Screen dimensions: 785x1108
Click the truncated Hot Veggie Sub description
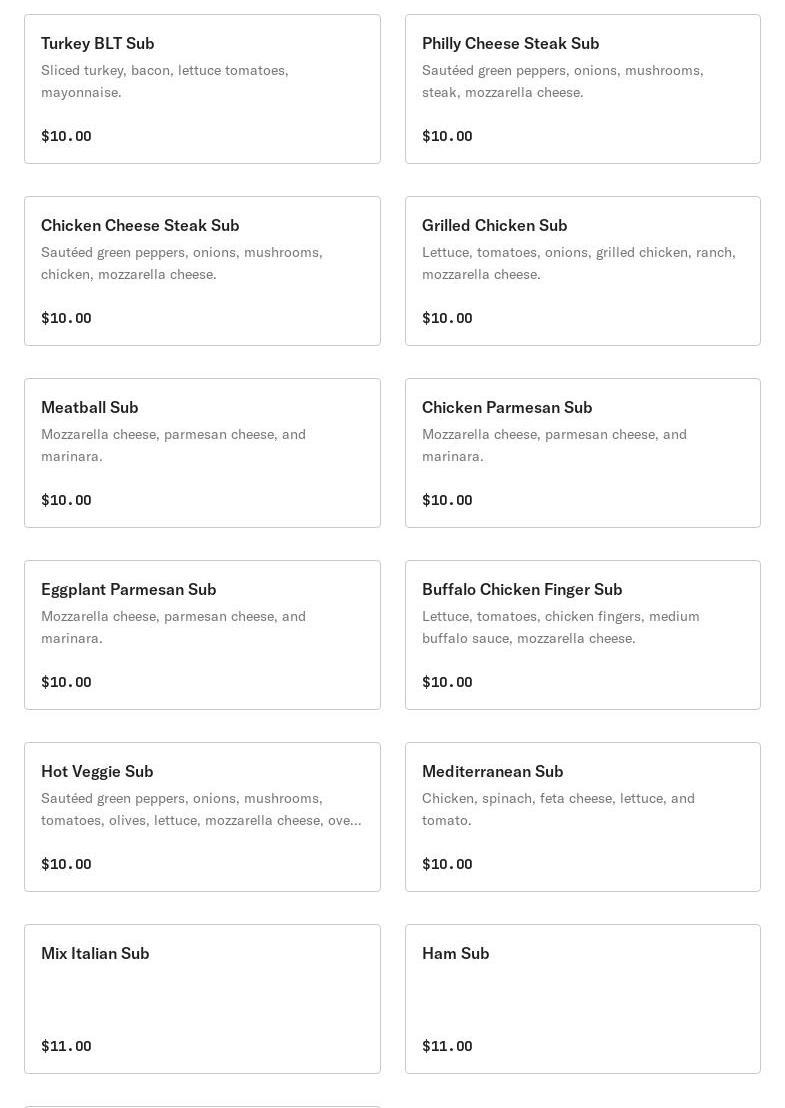point(200,809)
